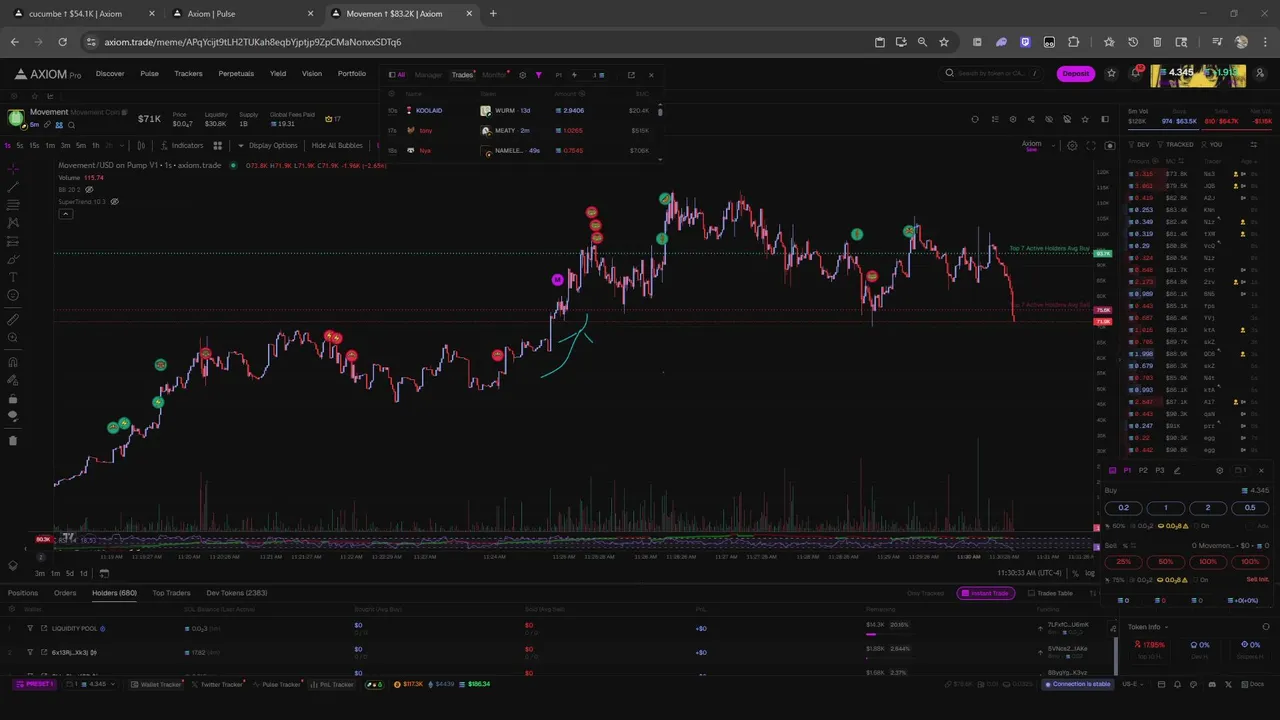Click the pink filter funnel icon
1280x720 pixels.
[538, 75]
